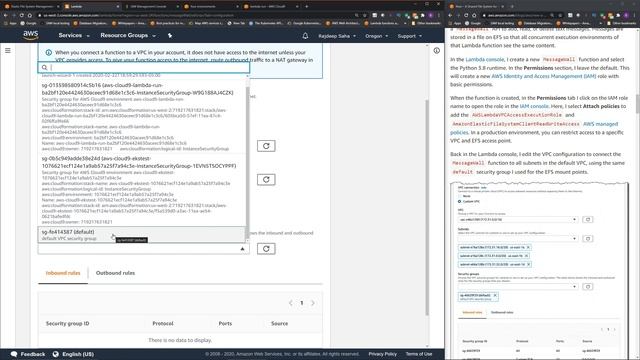
Task: Switch to the Elastic File System browser tab
Action: pos(32,7)
